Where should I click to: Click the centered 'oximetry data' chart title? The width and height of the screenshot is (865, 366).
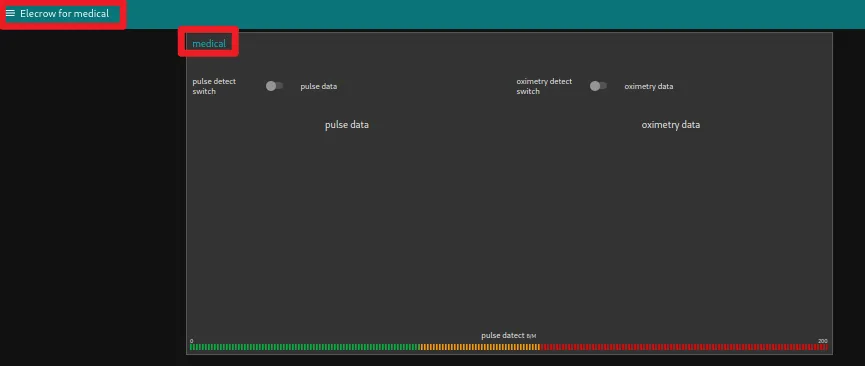[x=671, y=125]
